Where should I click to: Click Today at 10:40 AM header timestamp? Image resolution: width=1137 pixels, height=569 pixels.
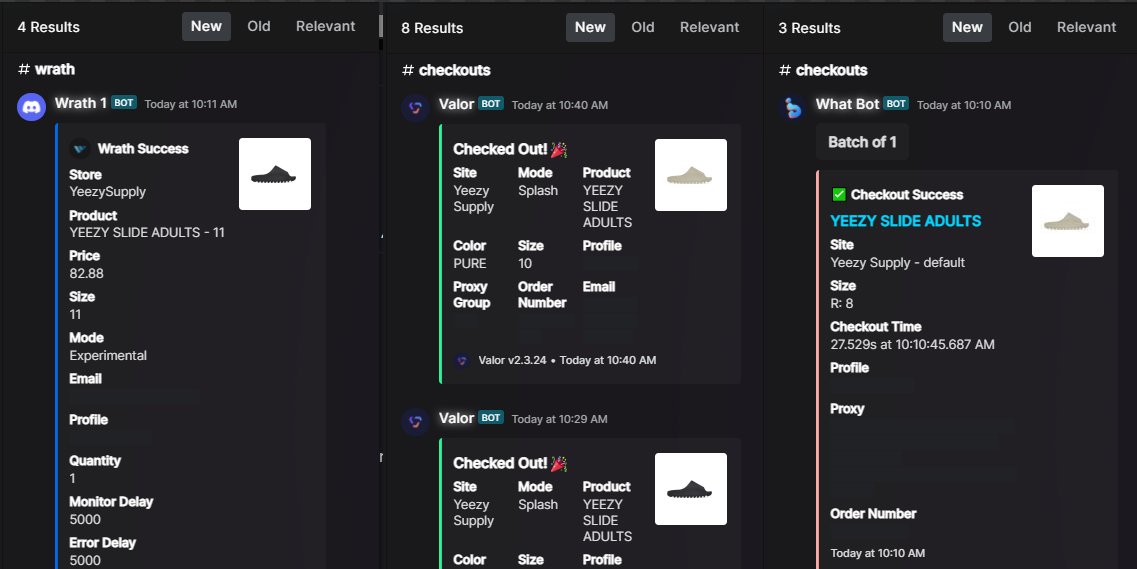560,105
